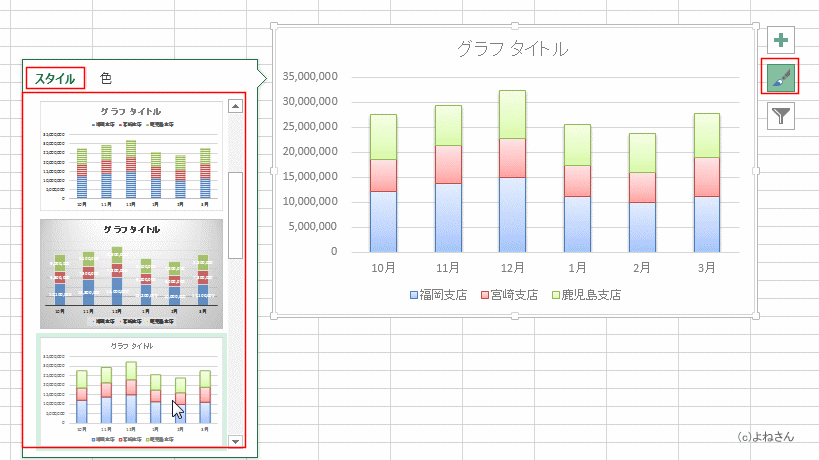Image resolution: width=819 pixels, height=460 pixels.
Task: Switch to the 色 tab
Action: point(106,78)
